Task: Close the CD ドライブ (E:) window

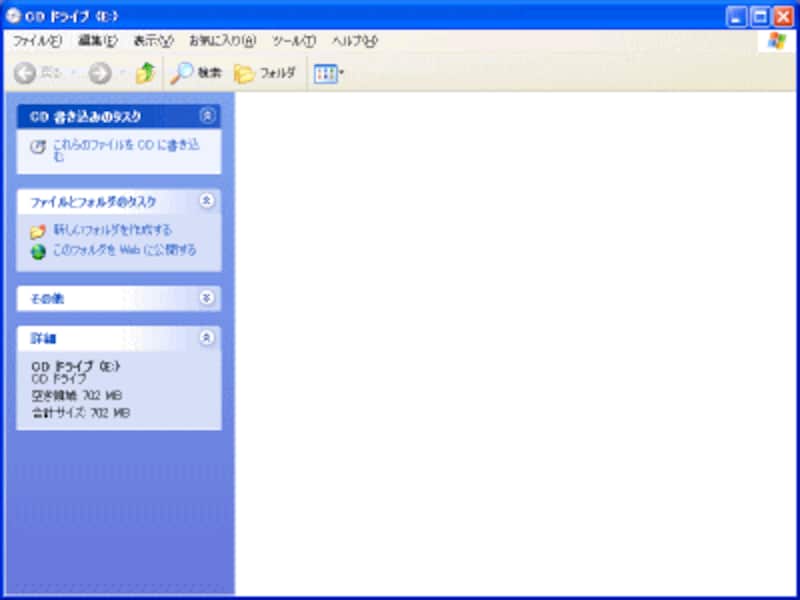Action: tap(783, 17)
